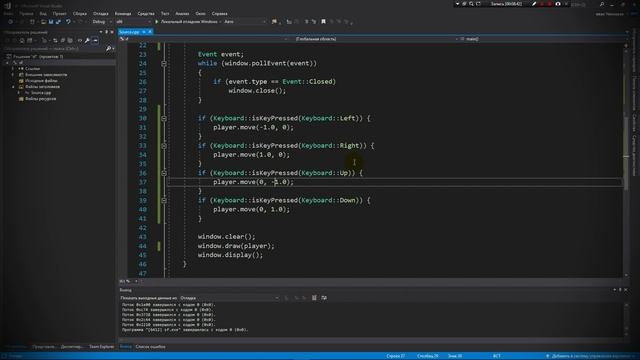Collapse while loop block at line 24
This screenshot has height=360, width=640.
click(x=164, y=64)
